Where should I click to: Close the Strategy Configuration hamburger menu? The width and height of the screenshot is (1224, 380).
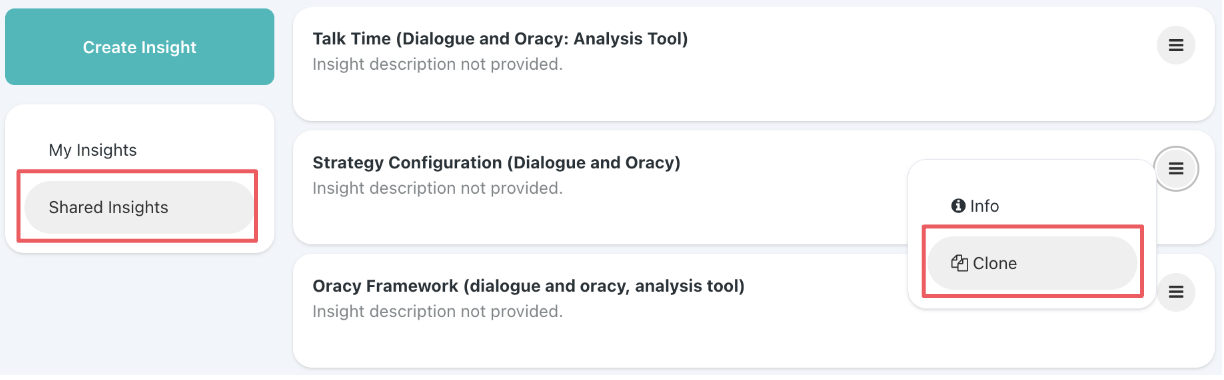tap(1176, 168)
